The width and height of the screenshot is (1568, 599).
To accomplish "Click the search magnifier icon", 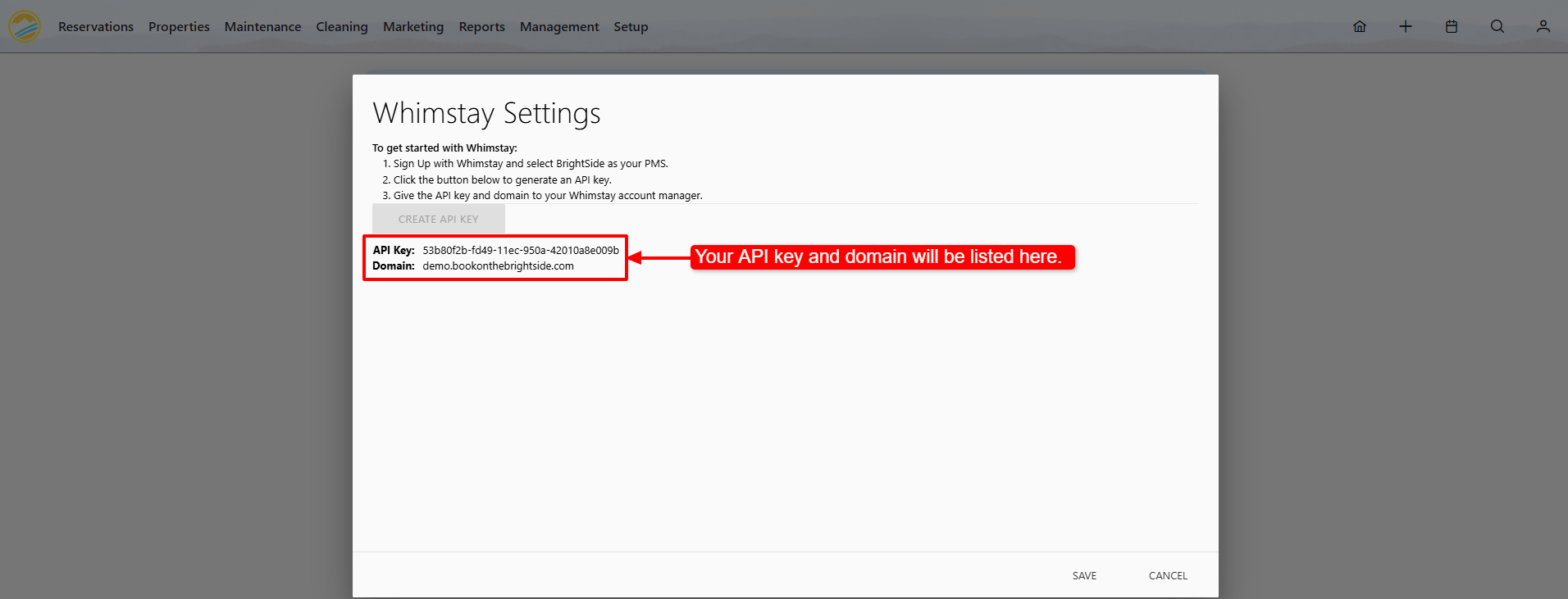I will tap(1497, 26).
